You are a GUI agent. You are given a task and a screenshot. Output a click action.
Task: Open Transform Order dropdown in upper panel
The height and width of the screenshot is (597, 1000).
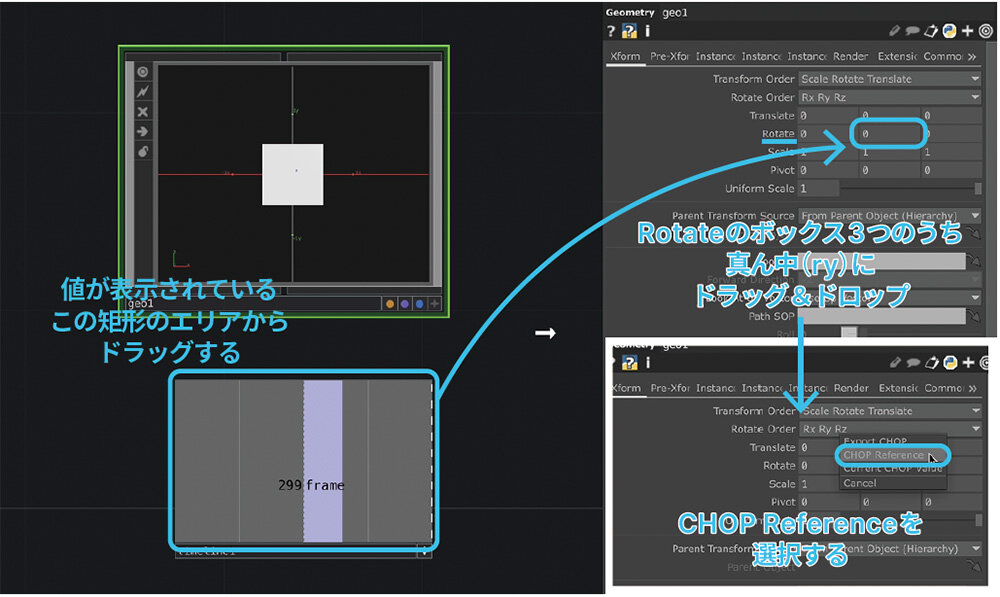click(890, 79)
